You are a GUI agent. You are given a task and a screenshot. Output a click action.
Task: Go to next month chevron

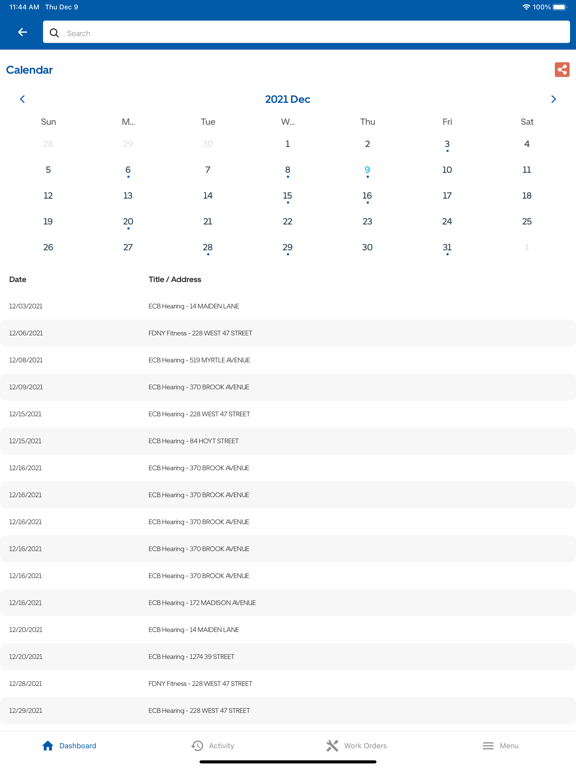click(x=553, y=99)
